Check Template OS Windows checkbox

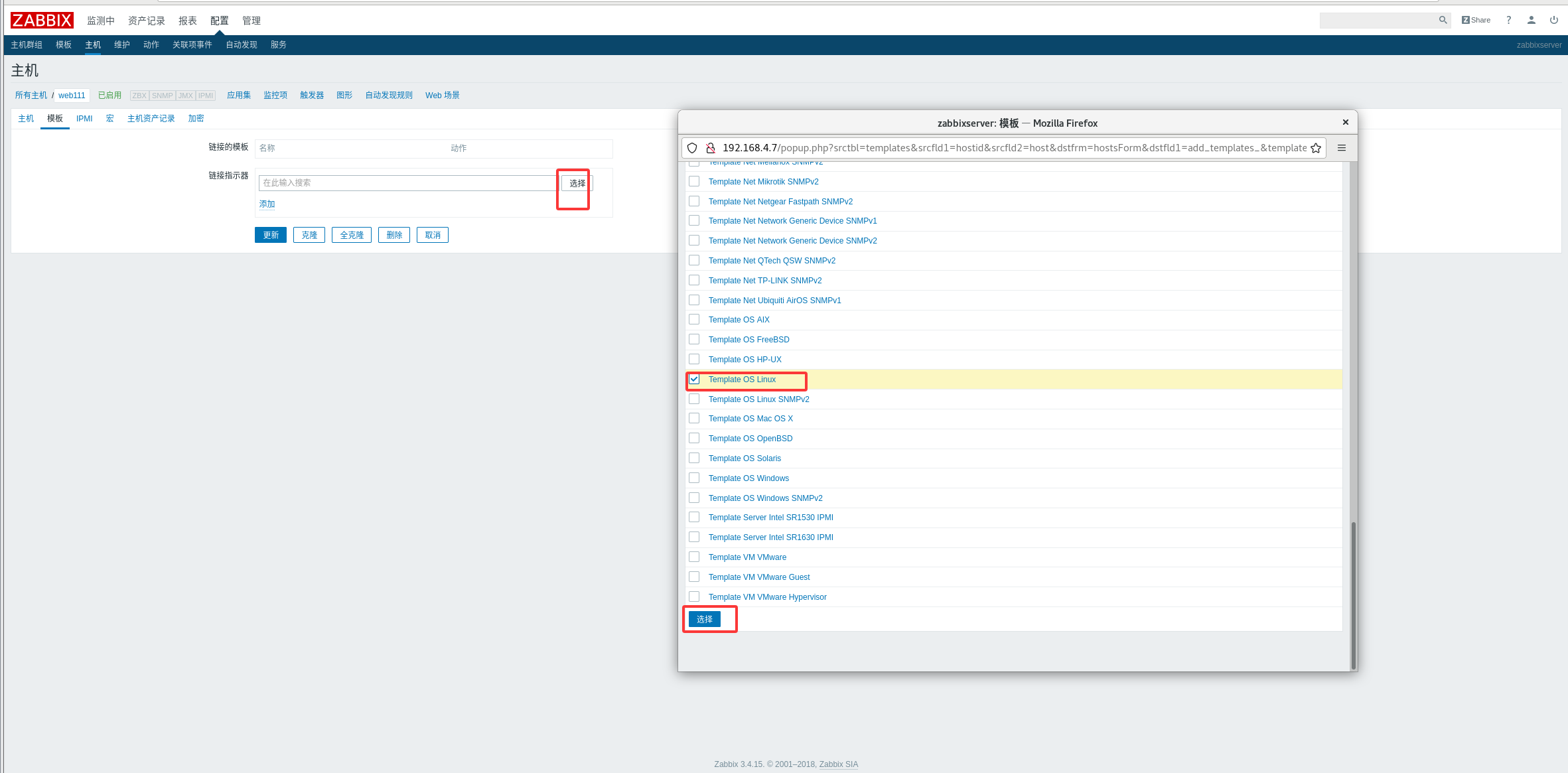(694, 478)
